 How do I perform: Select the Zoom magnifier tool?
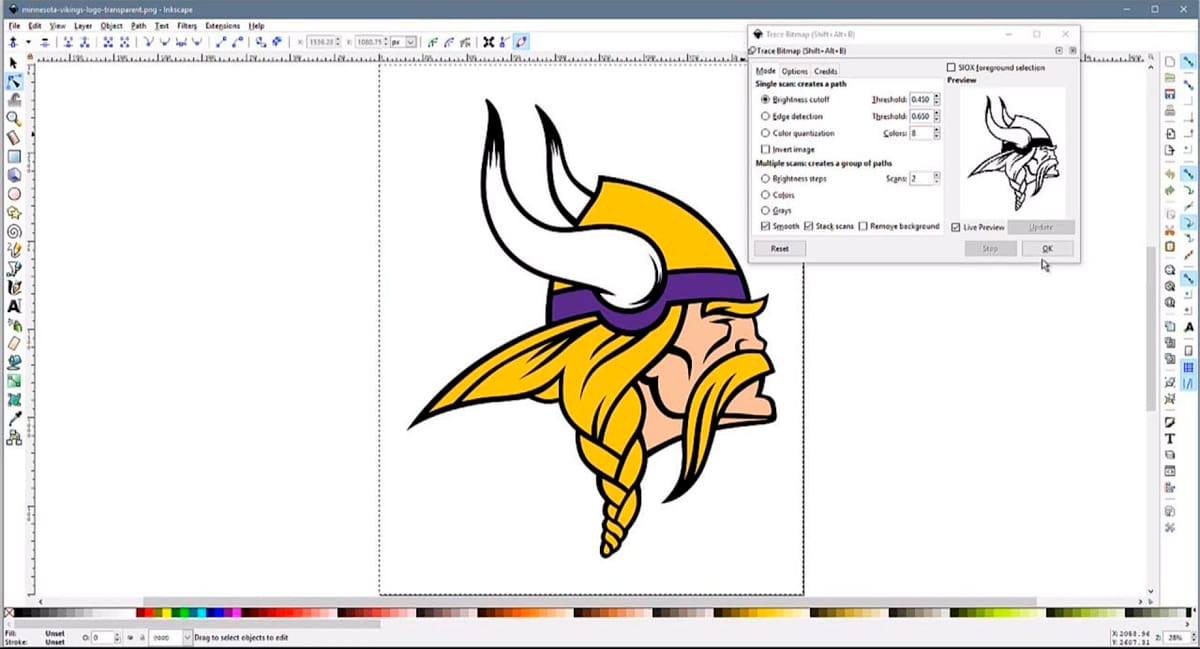tap(14, 119)
